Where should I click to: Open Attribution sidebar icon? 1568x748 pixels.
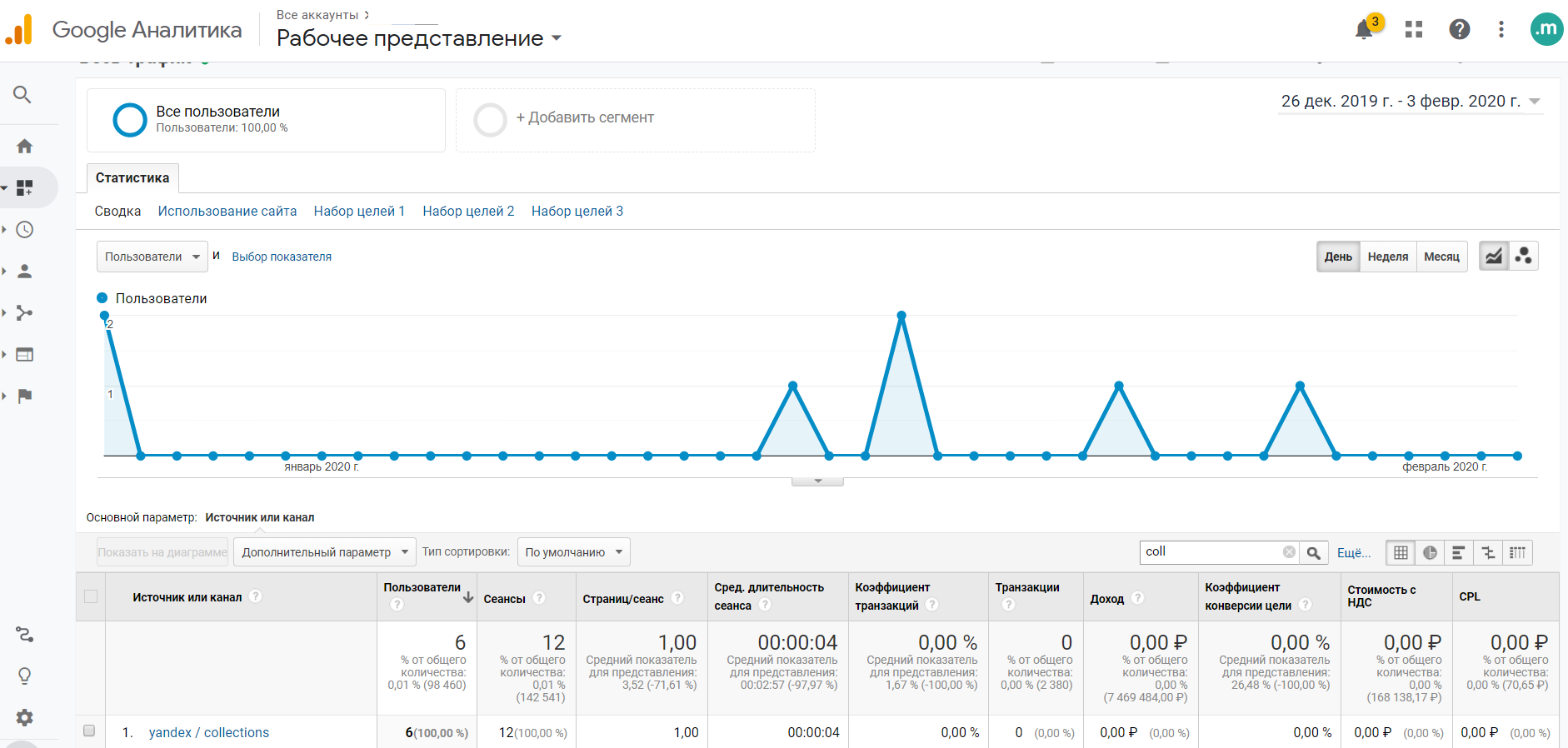click(x=25, y=635)
